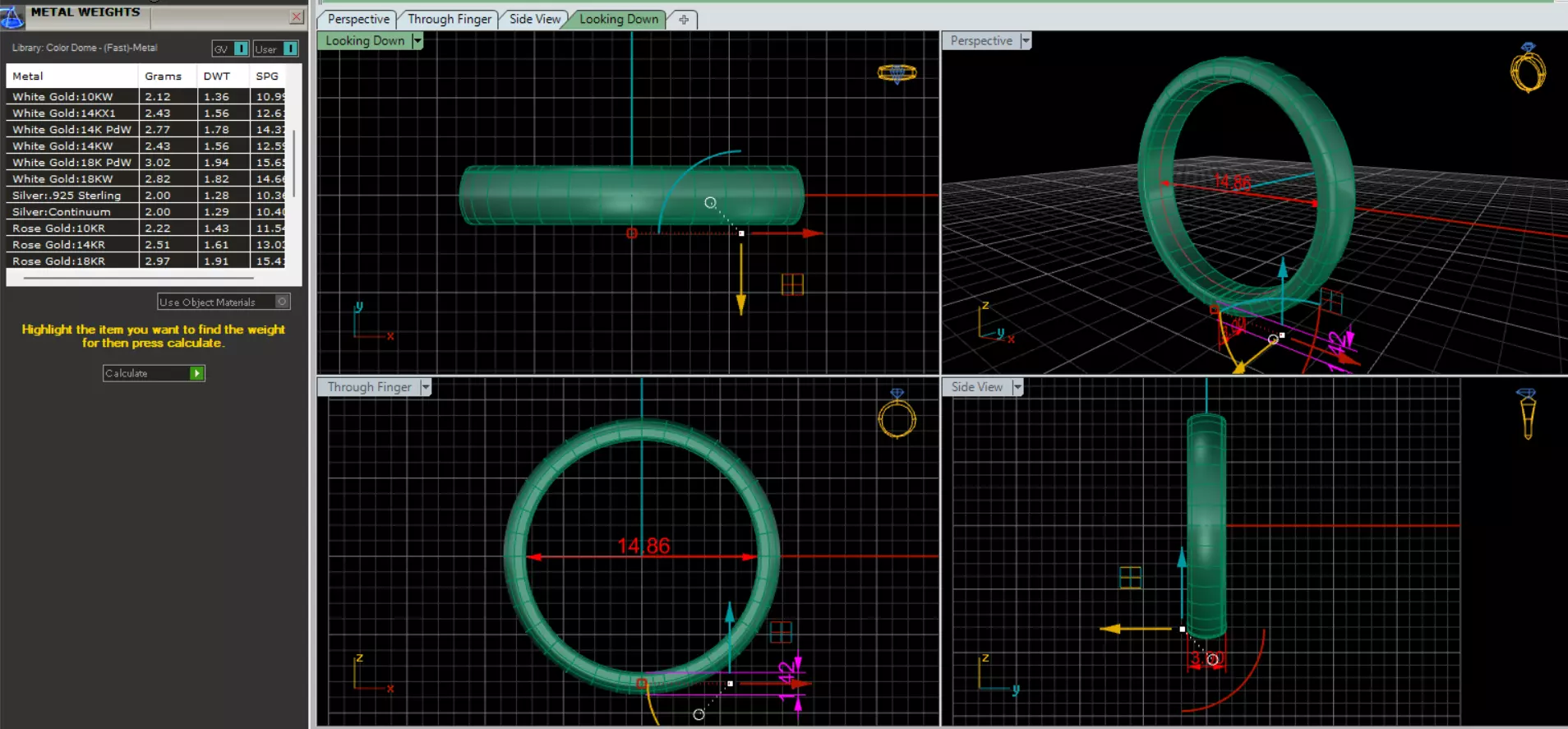Toggle the User library switch
This screenshot has width=1568, height=729.
(275, 49)
